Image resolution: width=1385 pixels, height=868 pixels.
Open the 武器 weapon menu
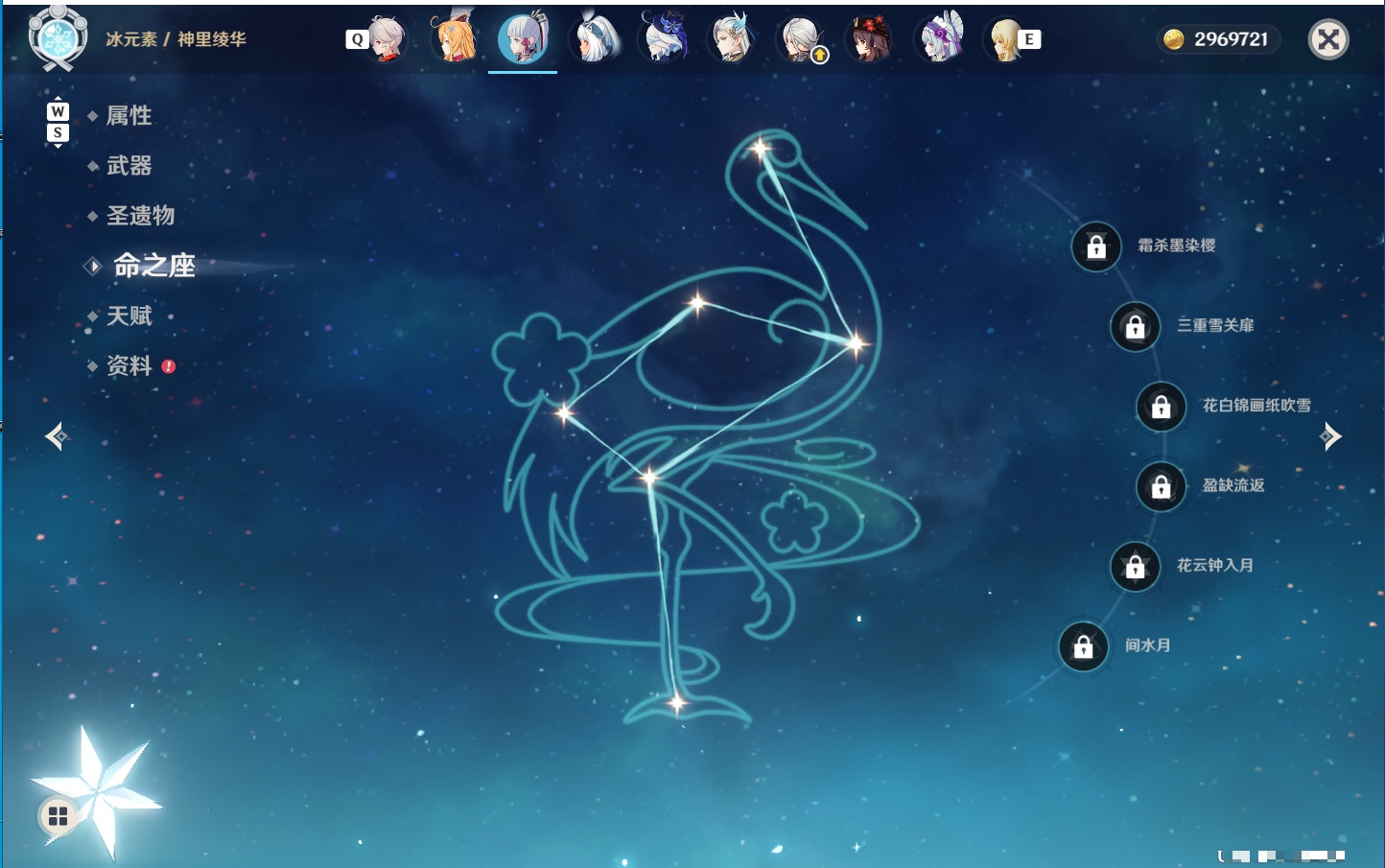129,166
